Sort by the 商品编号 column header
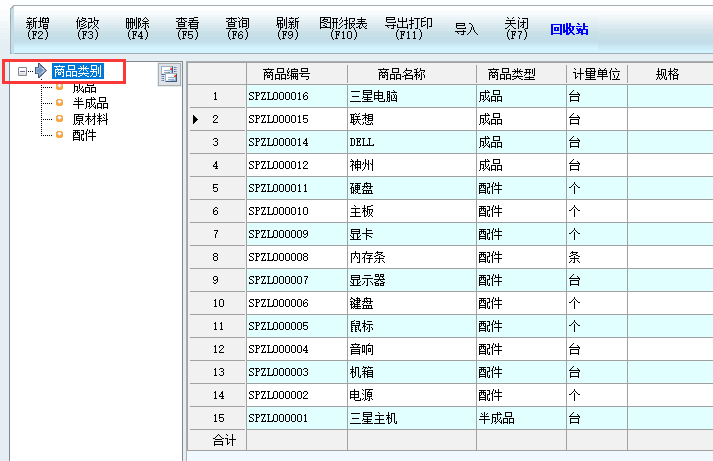Screen dimensions: 713x461 (297, 75)
